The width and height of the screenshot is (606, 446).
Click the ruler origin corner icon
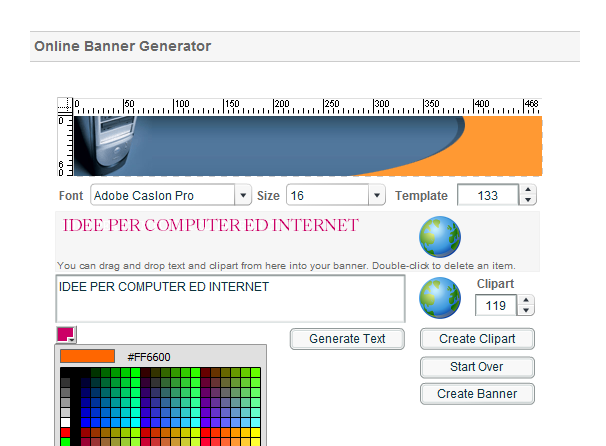pyautogui.click(x=65, y=105)
